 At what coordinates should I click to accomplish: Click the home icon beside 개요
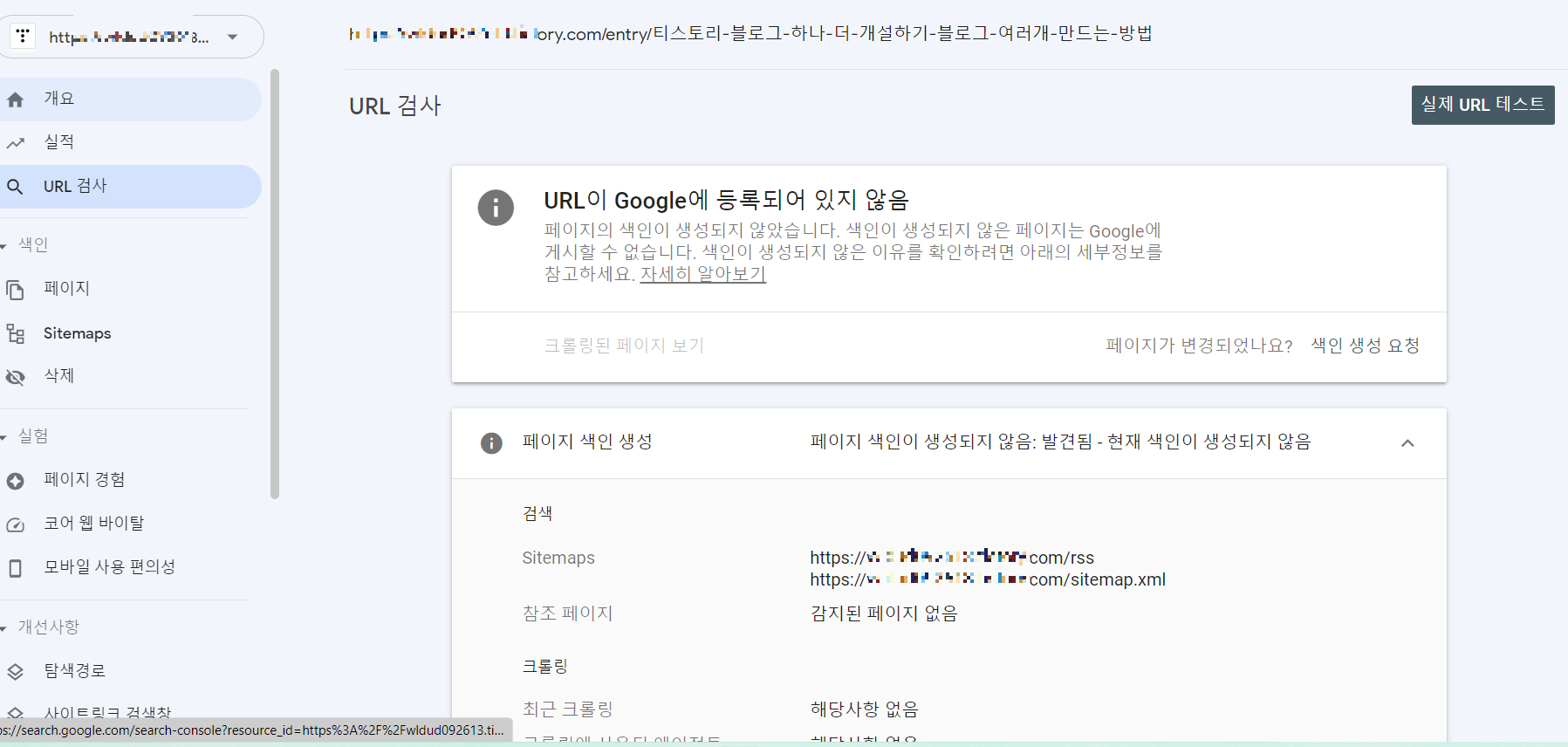(x=15, y=99)
